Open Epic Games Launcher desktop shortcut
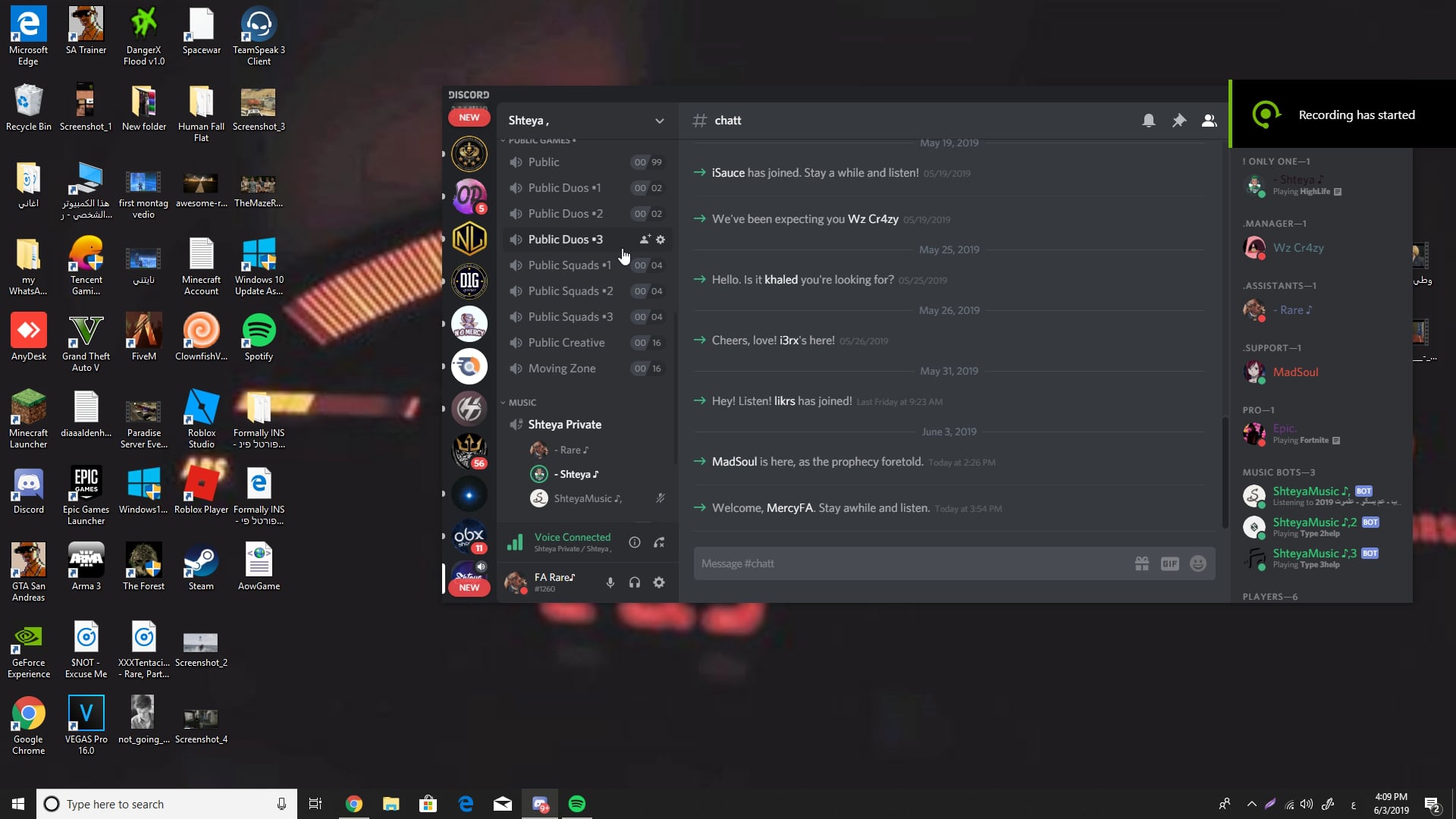The width and height of the screenshot is (1456, 819). [x=86, y=495]
